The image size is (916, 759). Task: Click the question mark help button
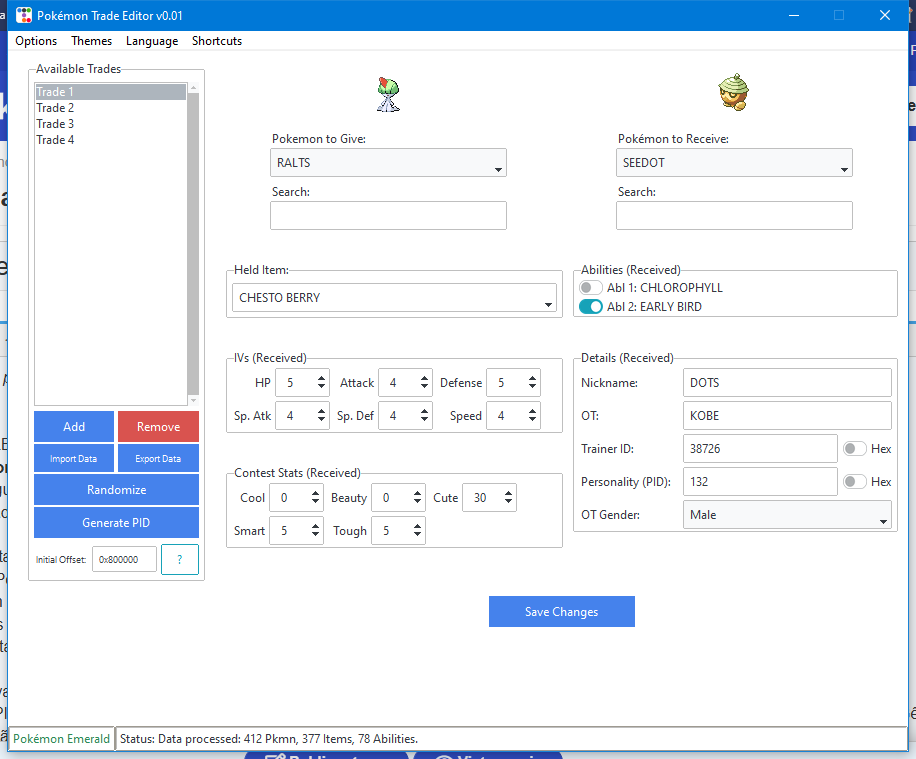180,560
